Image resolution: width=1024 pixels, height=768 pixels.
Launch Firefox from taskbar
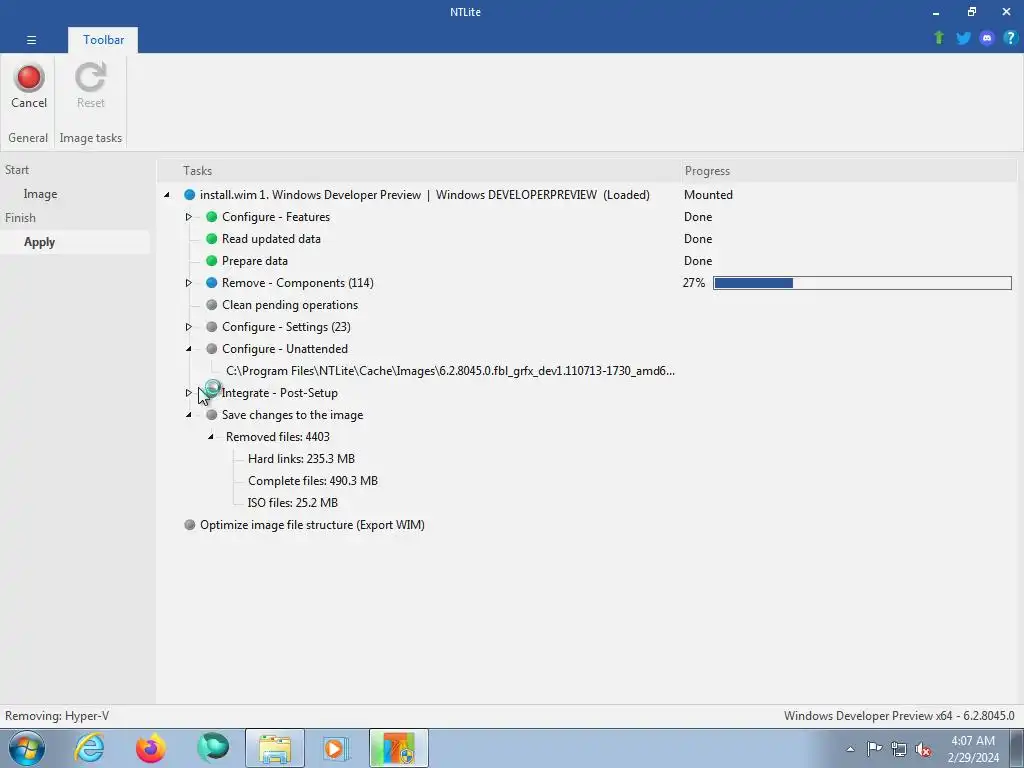(x=151, y=748)
